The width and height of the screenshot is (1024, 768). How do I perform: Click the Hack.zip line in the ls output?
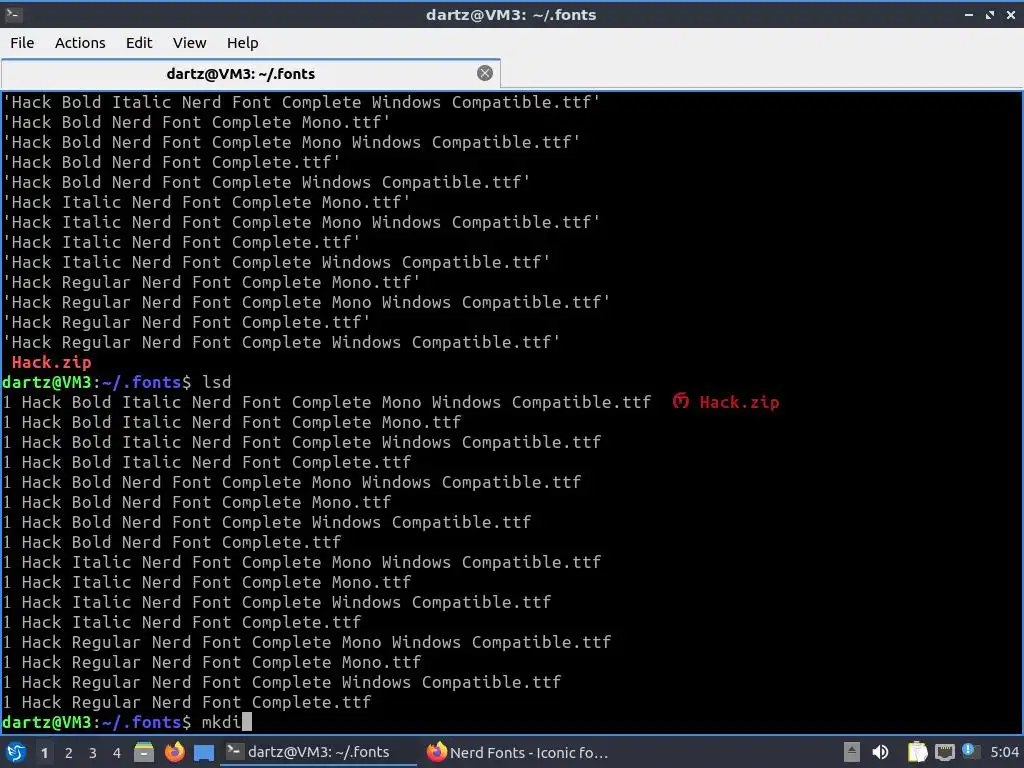coord(52,362)
